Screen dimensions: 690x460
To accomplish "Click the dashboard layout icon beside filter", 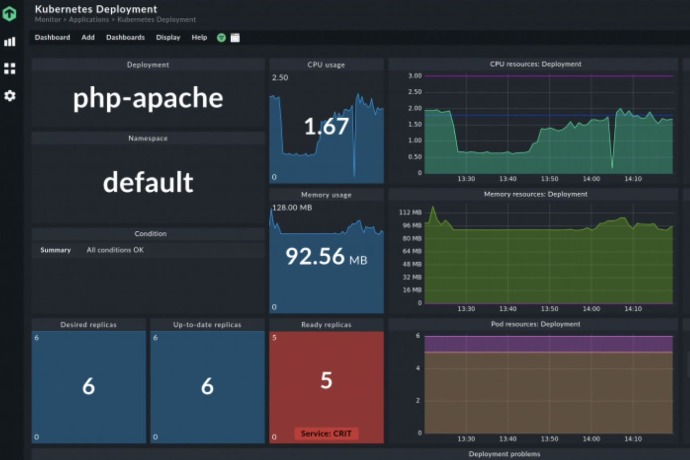I will tap(235, 38).
